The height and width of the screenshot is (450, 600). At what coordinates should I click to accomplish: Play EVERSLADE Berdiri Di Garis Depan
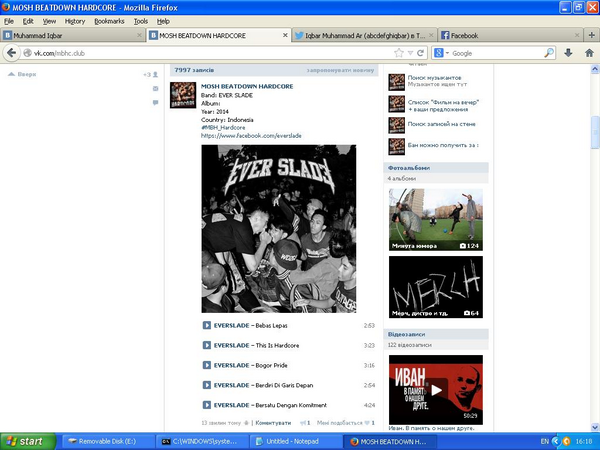click(x=207, y=385)
